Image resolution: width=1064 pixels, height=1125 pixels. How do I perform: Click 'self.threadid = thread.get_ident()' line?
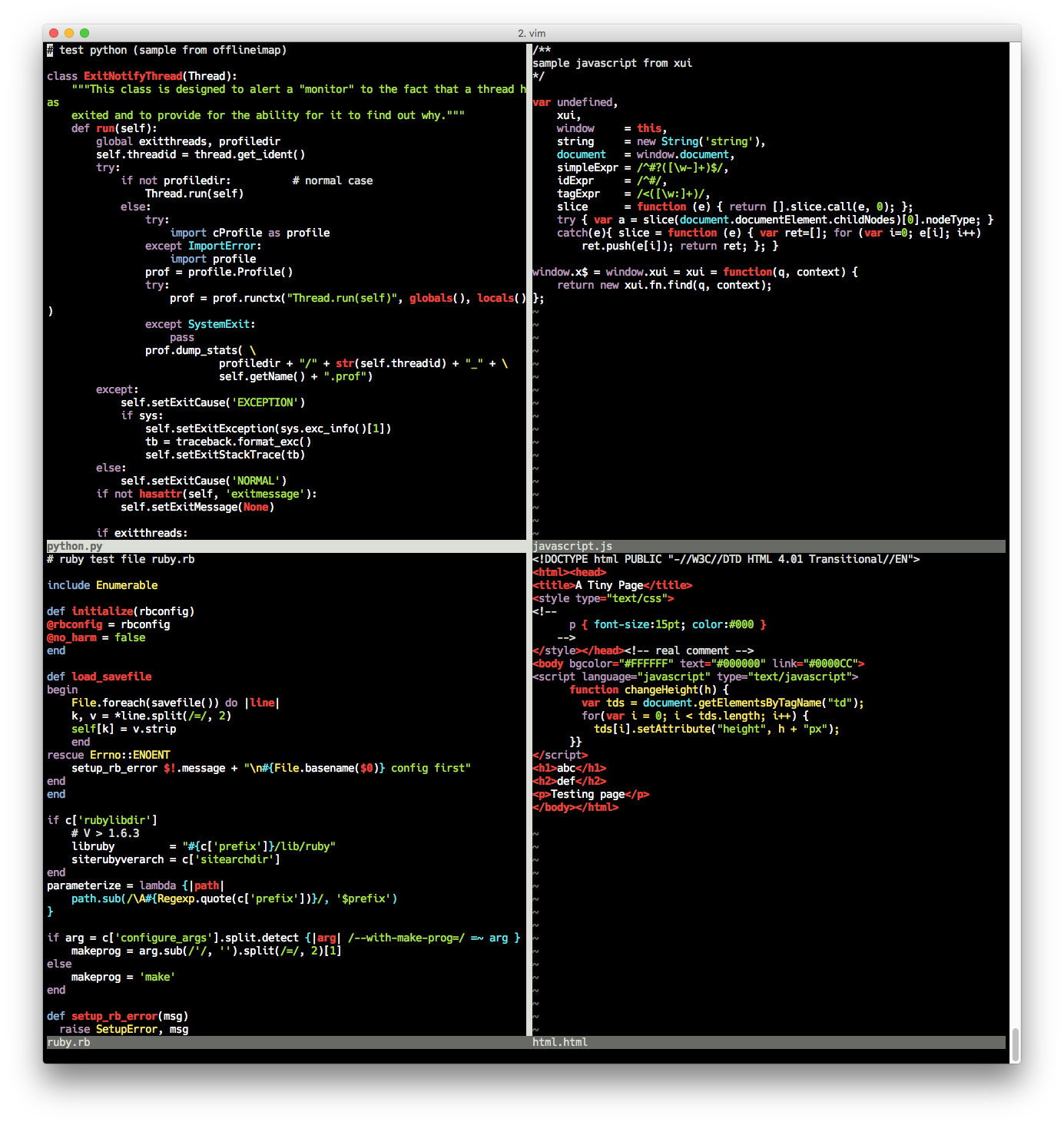tap(201, 154)
